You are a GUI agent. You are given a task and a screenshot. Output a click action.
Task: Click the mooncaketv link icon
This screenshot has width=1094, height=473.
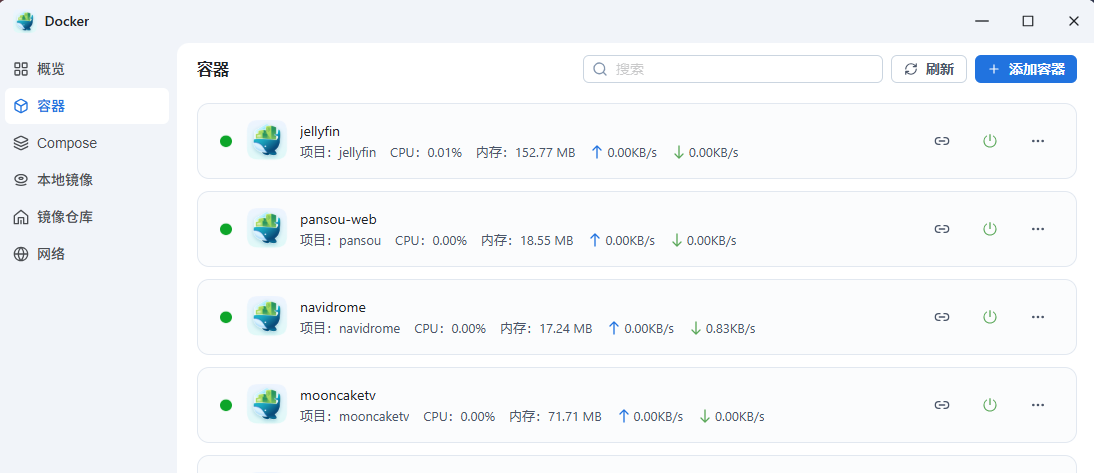click(x=941, y=405)
